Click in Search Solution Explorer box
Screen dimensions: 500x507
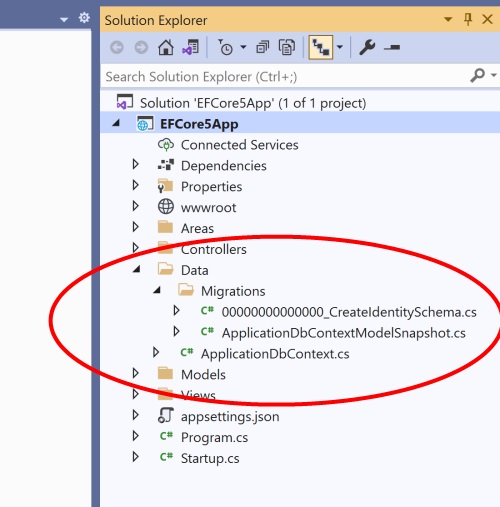283,77
